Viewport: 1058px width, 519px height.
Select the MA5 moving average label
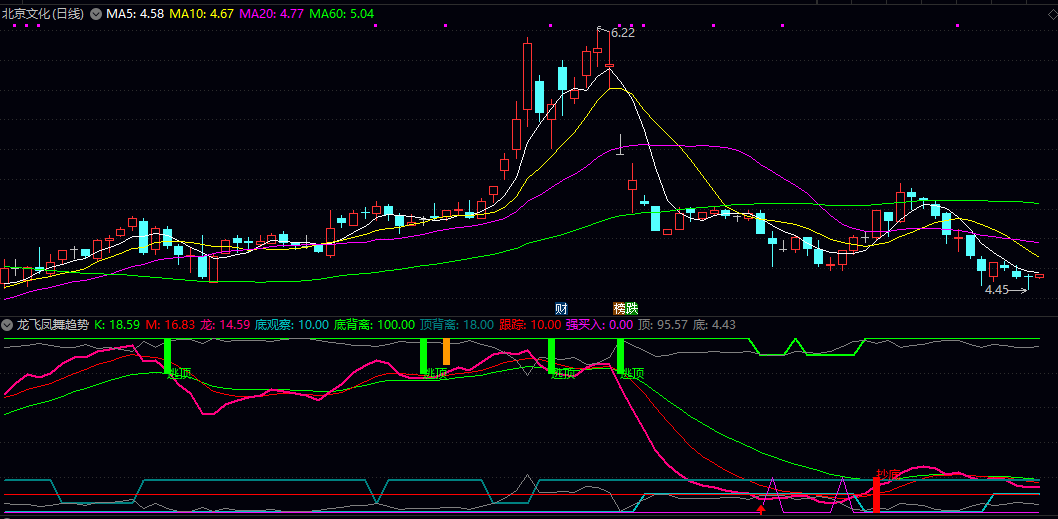point(135,14)
